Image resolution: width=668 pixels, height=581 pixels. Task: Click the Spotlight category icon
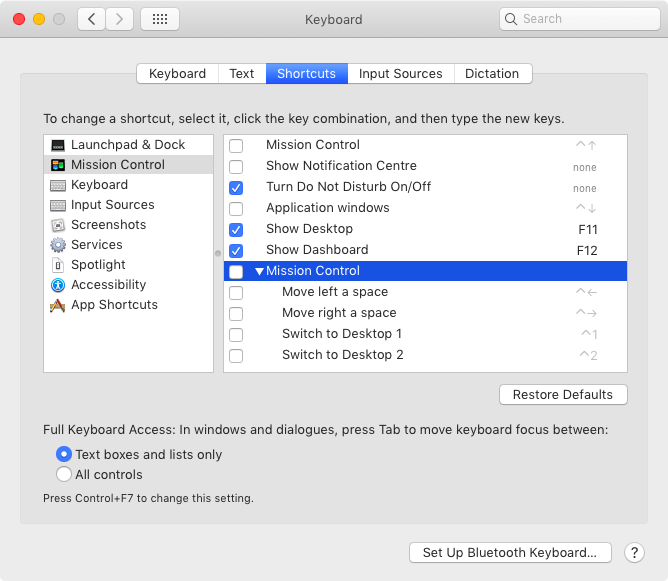point(58,265)
